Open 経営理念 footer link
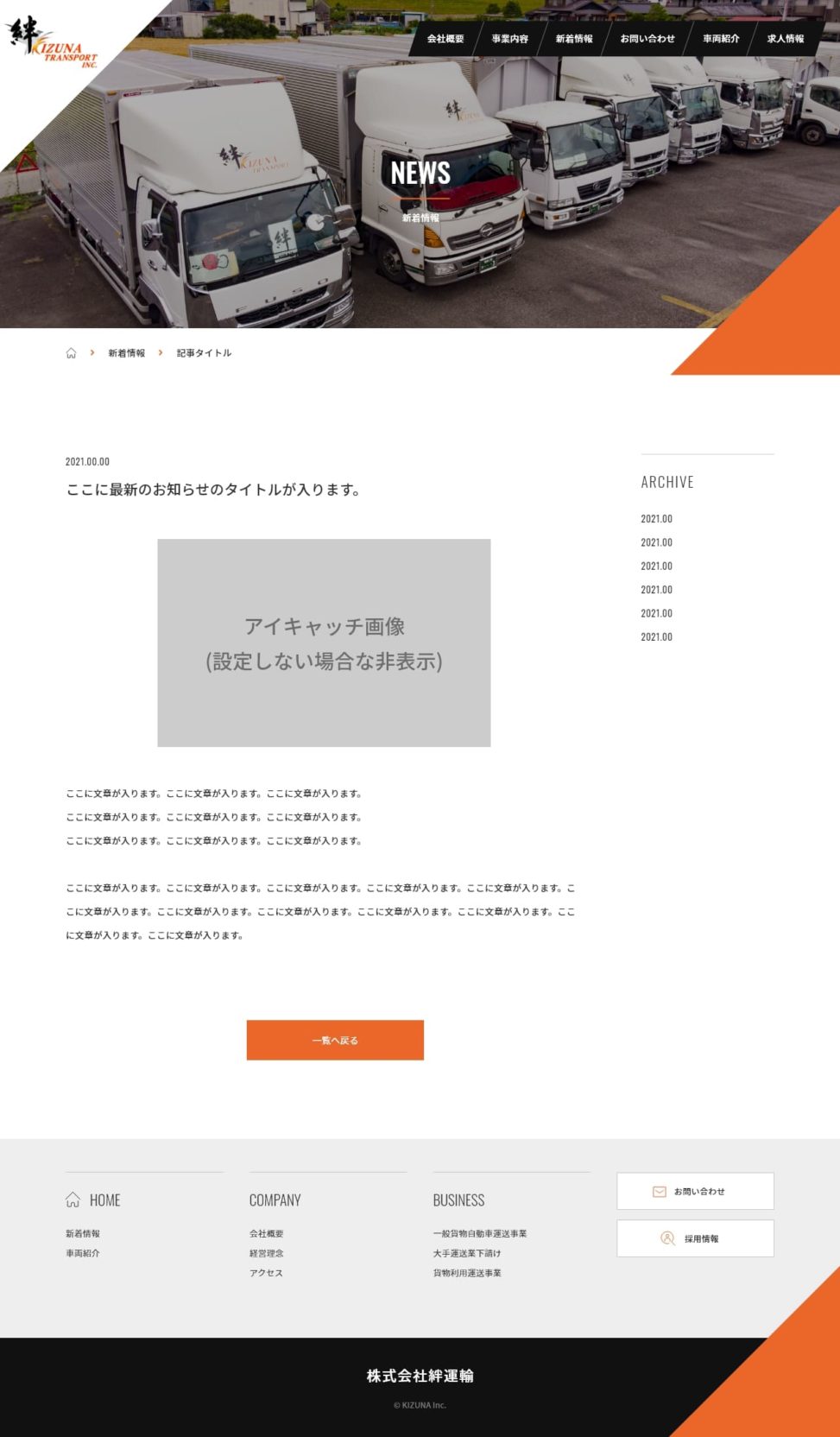This screenshot has height=1437, width=840. point(266,1253)
